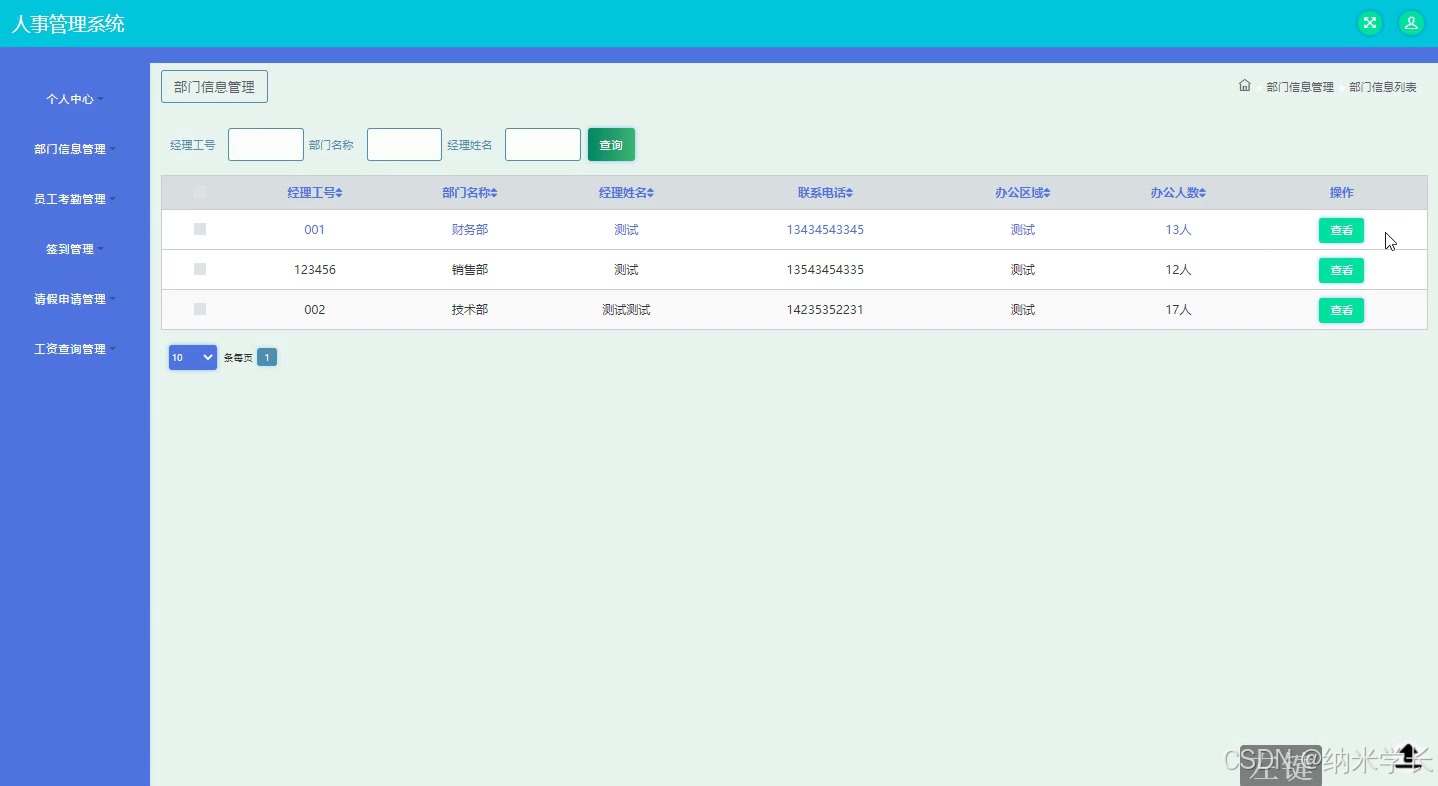
Task: Click the 测试测试 manager name cell
Action: (x=626, y=309)
